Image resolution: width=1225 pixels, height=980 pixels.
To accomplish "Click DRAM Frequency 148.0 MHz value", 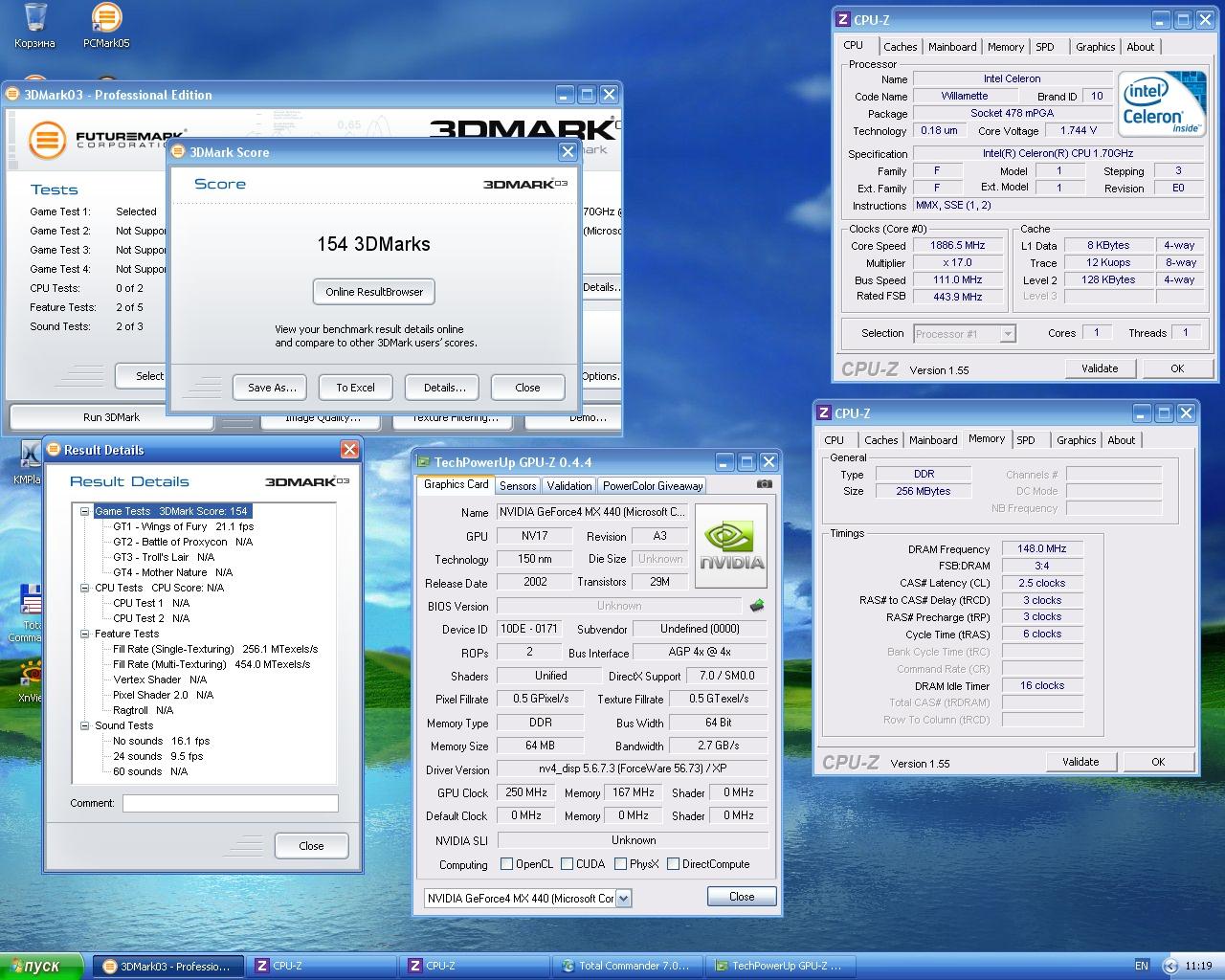I will tap(1042, 549).
